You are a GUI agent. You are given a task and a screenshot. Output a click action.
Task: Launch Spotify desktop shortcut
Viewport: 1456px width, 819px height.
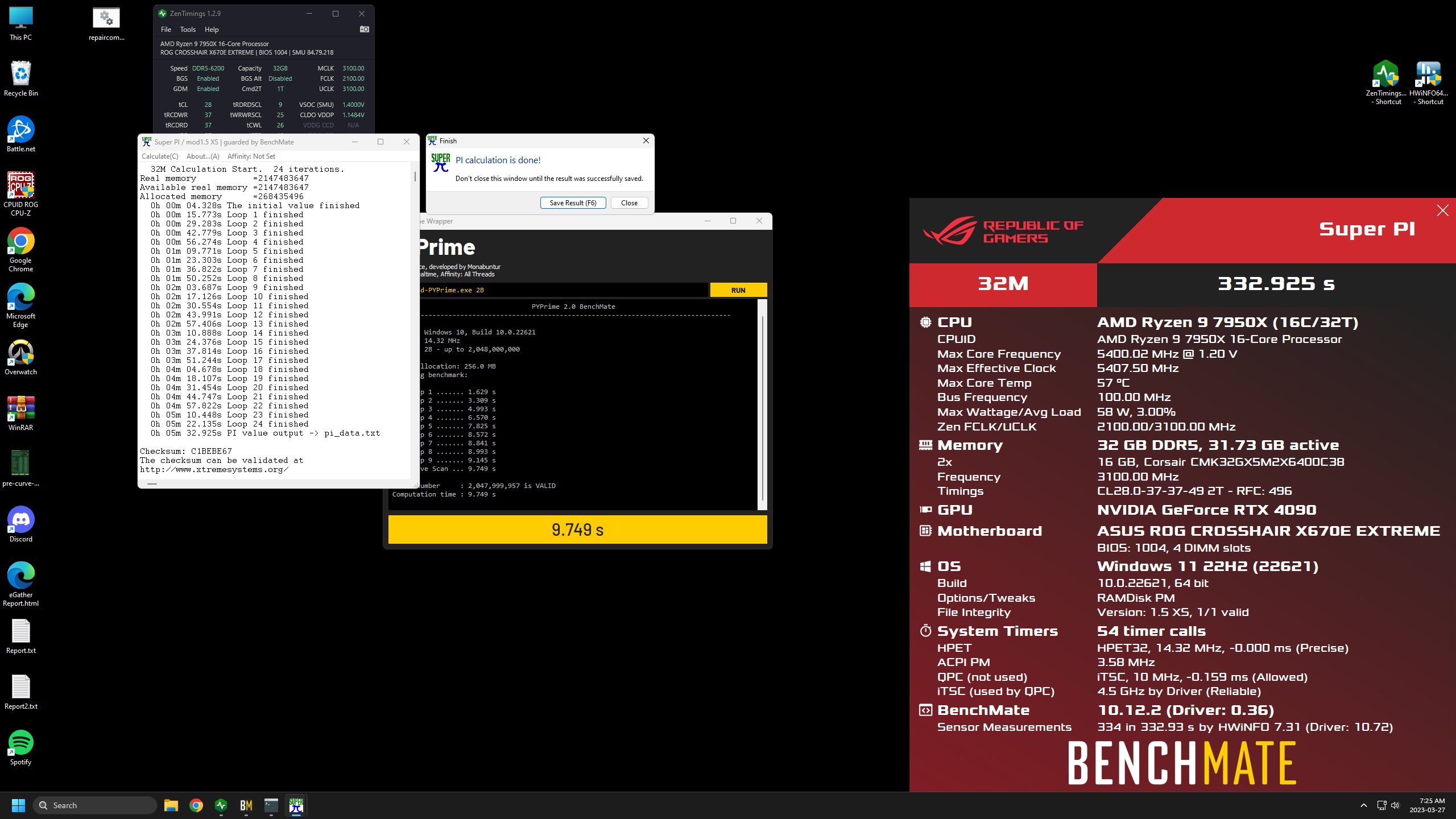coord(21,748)
